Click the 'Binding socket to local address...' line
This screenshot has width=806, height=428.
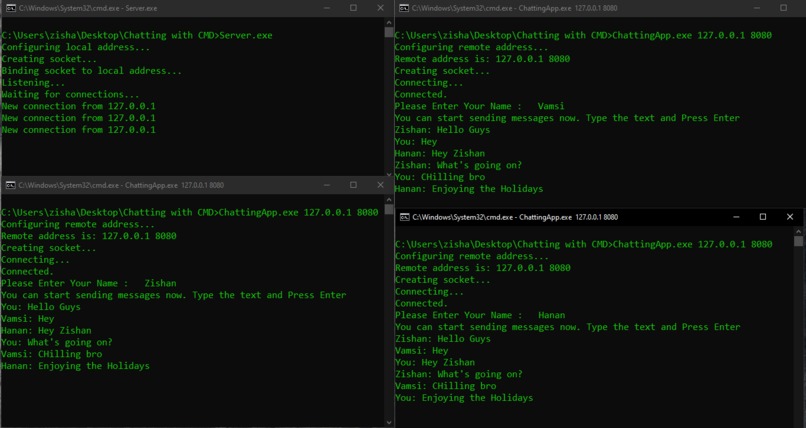pos(91,71)
